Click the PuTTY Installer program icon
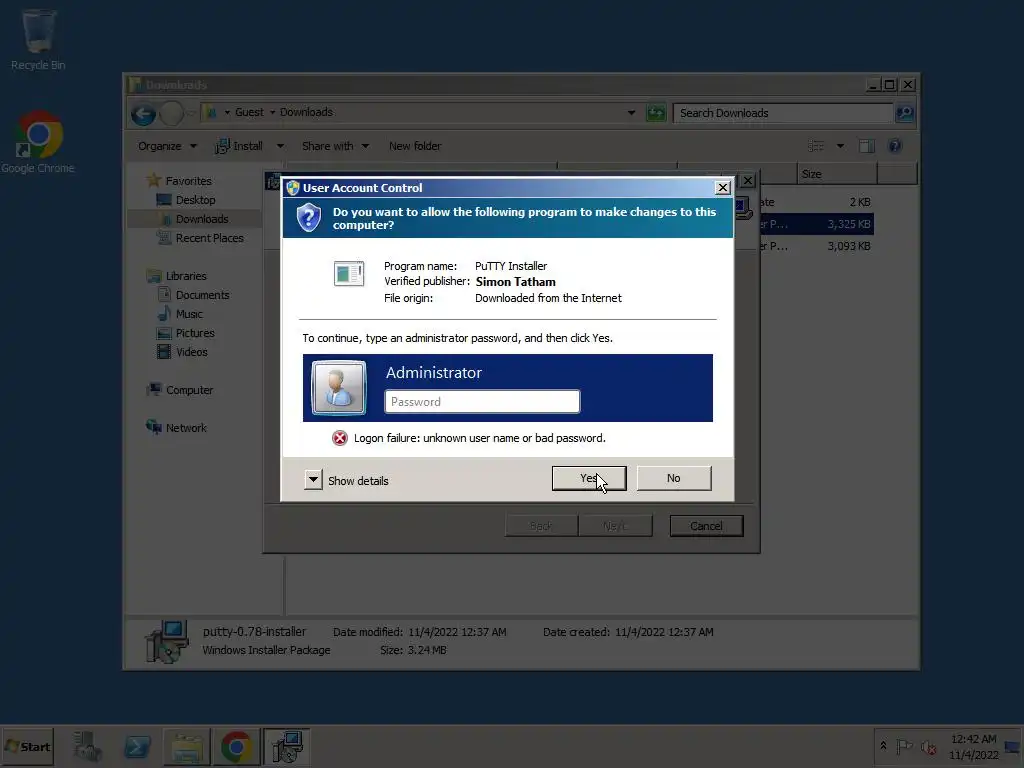The image size is (1024, 768). click(x=349, y=274)
